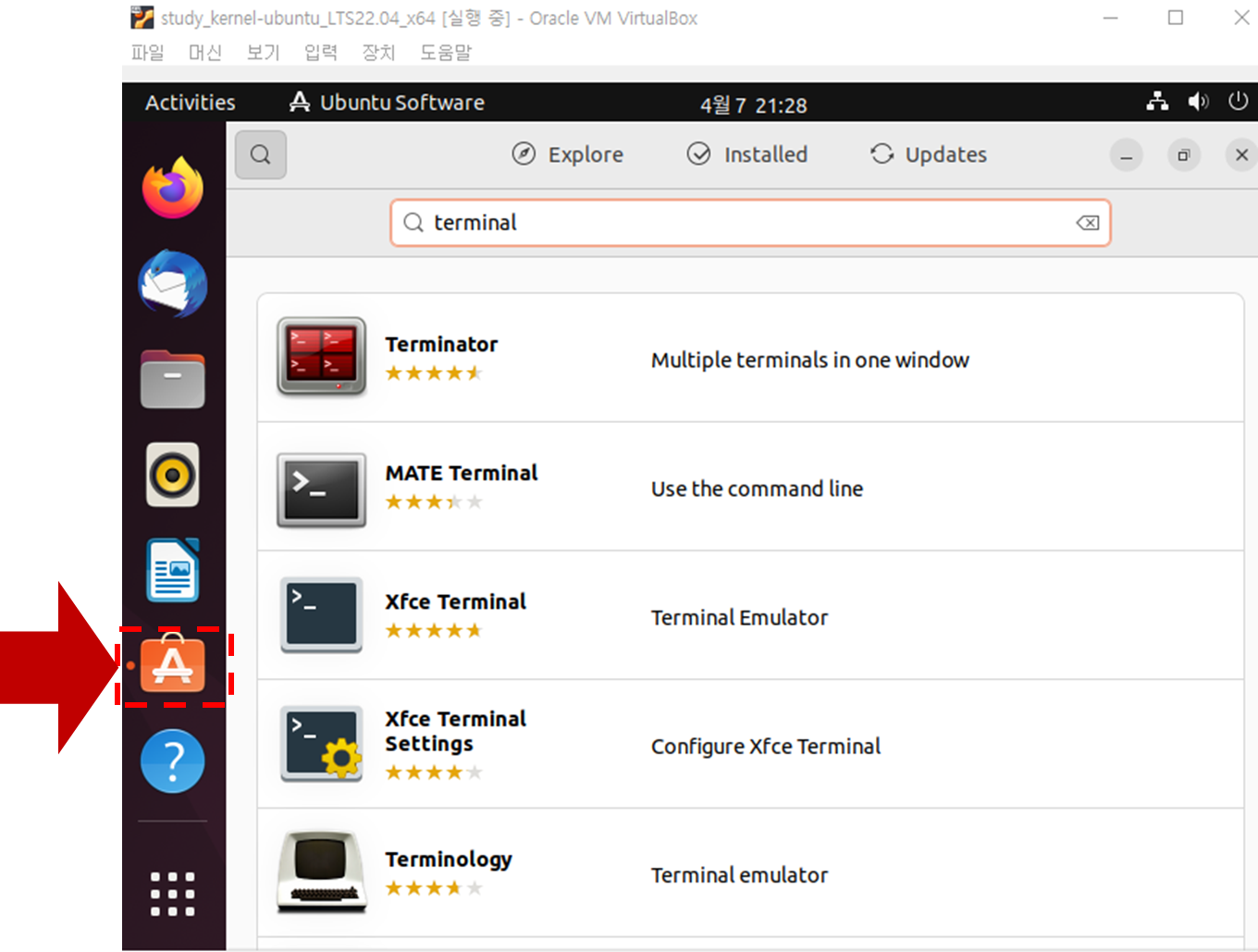Open Firefox from the dock

[x=173, y=188]
